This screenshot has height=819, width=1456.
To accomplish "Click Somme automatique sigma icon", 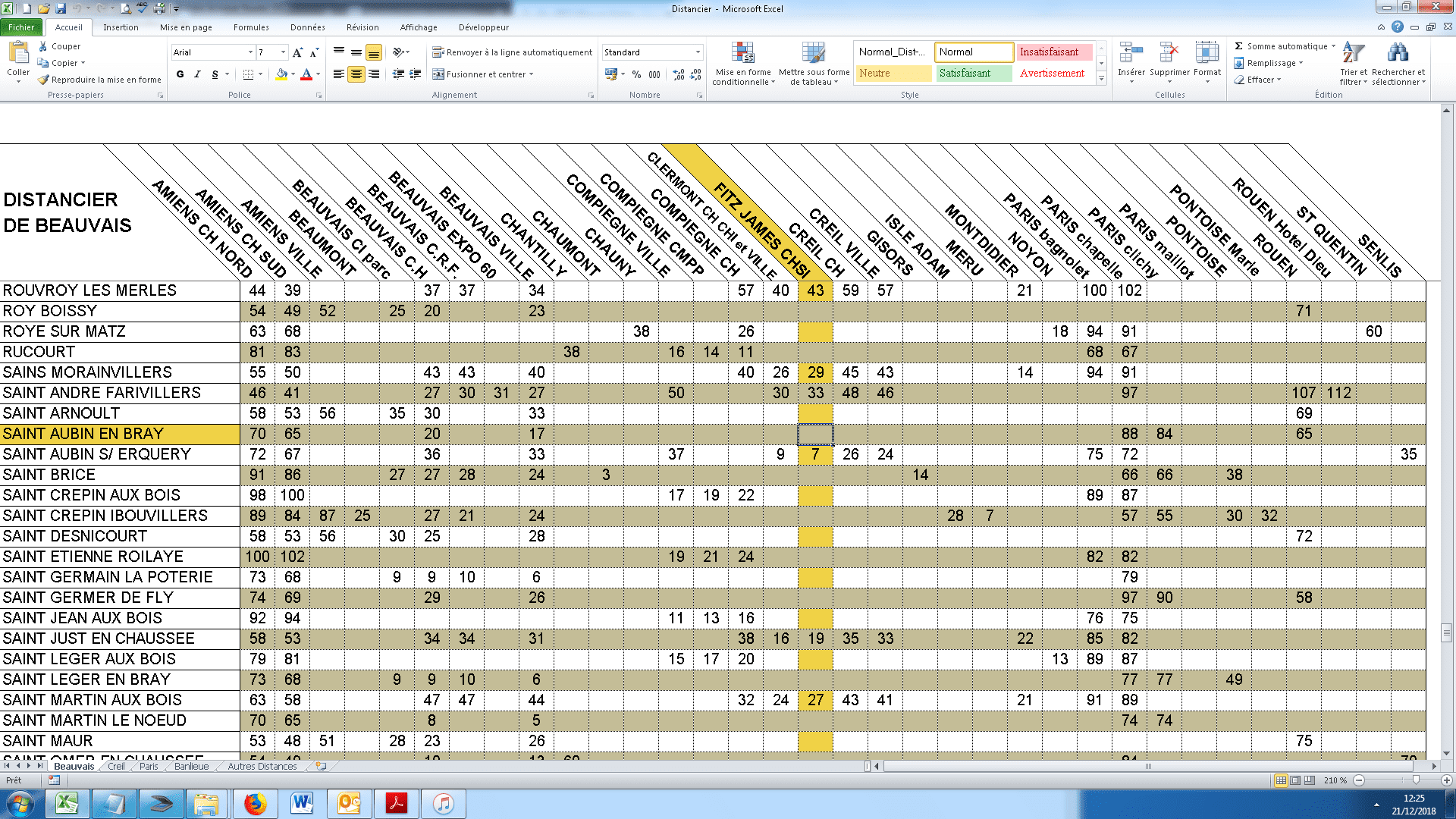I will tap(1238, 46).
